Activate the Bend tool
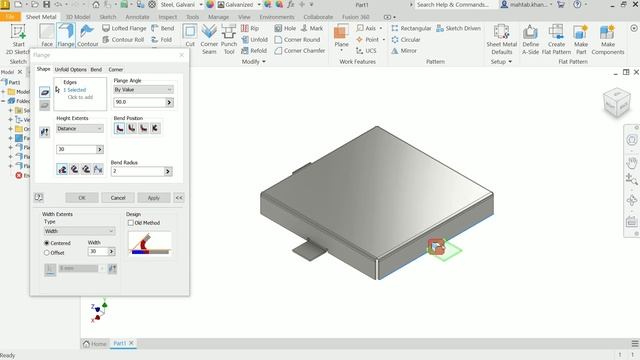Viewport: 640px width, 360px height. pyautogui.click(x=162, y=28)
